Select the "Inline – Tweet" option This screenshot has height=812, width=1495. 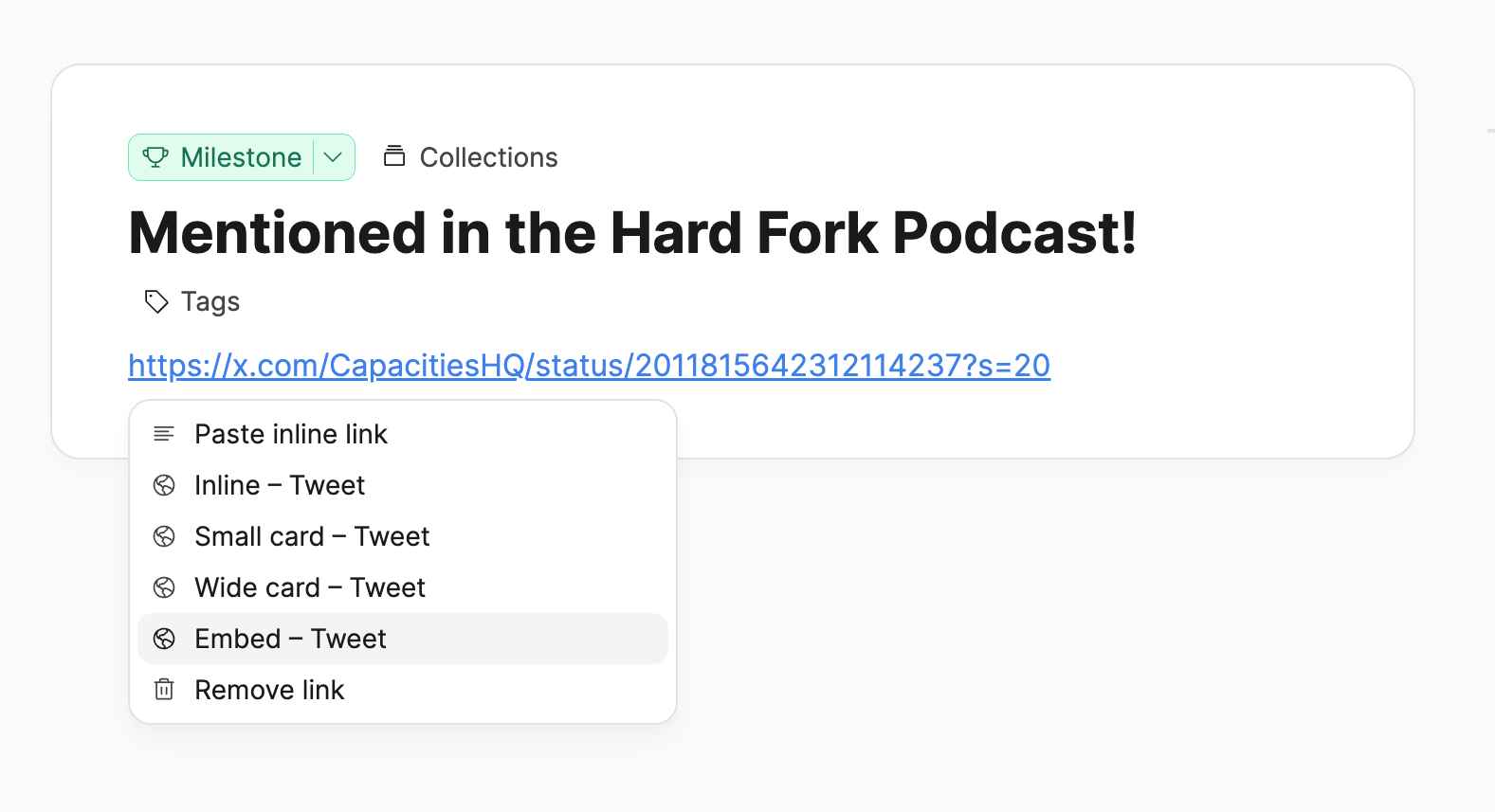(280, 485)
